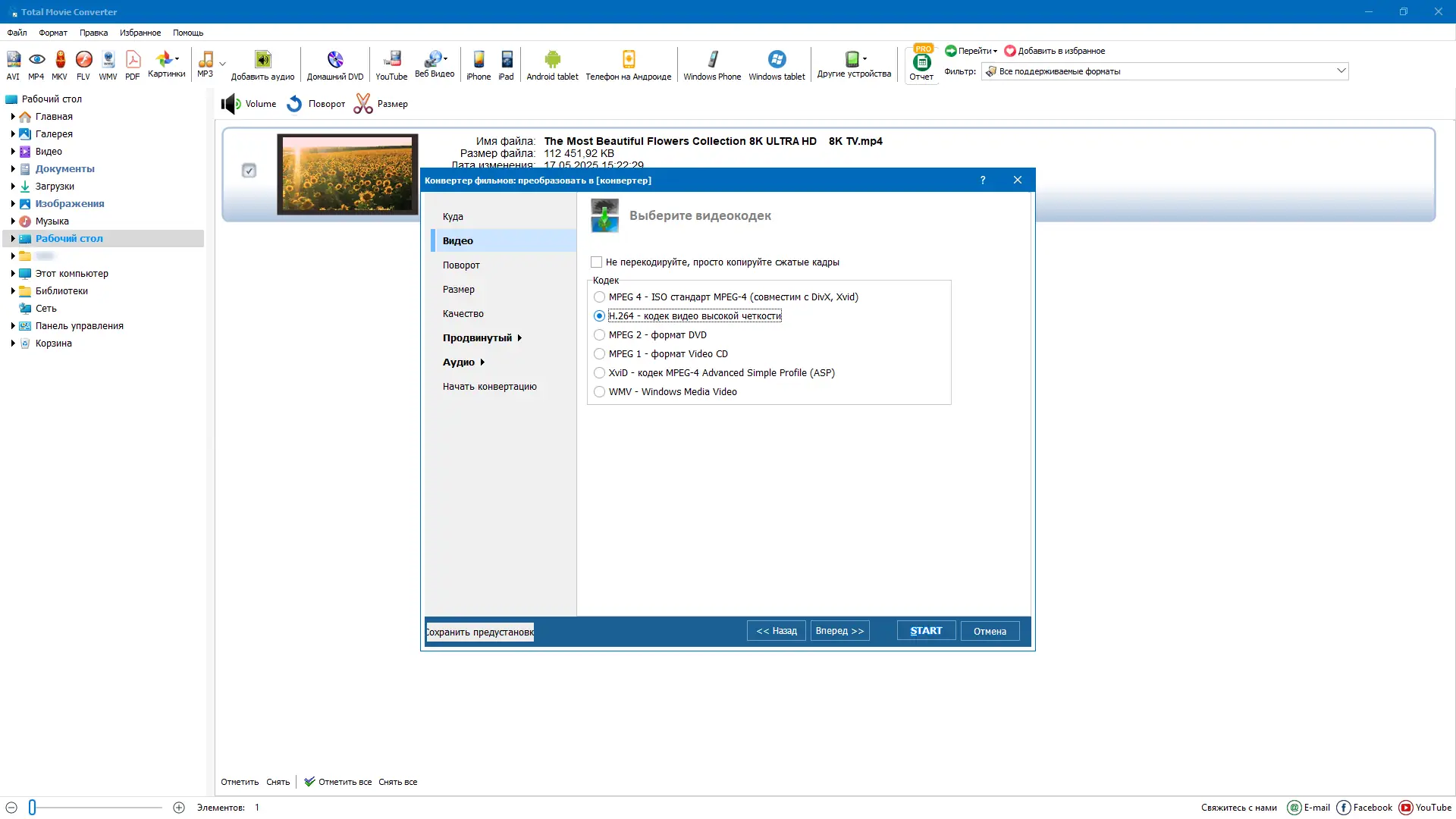The width and height of the screenshot is (1456, 819).
Task: Select the MKV format icon
Action: (60, 60)
